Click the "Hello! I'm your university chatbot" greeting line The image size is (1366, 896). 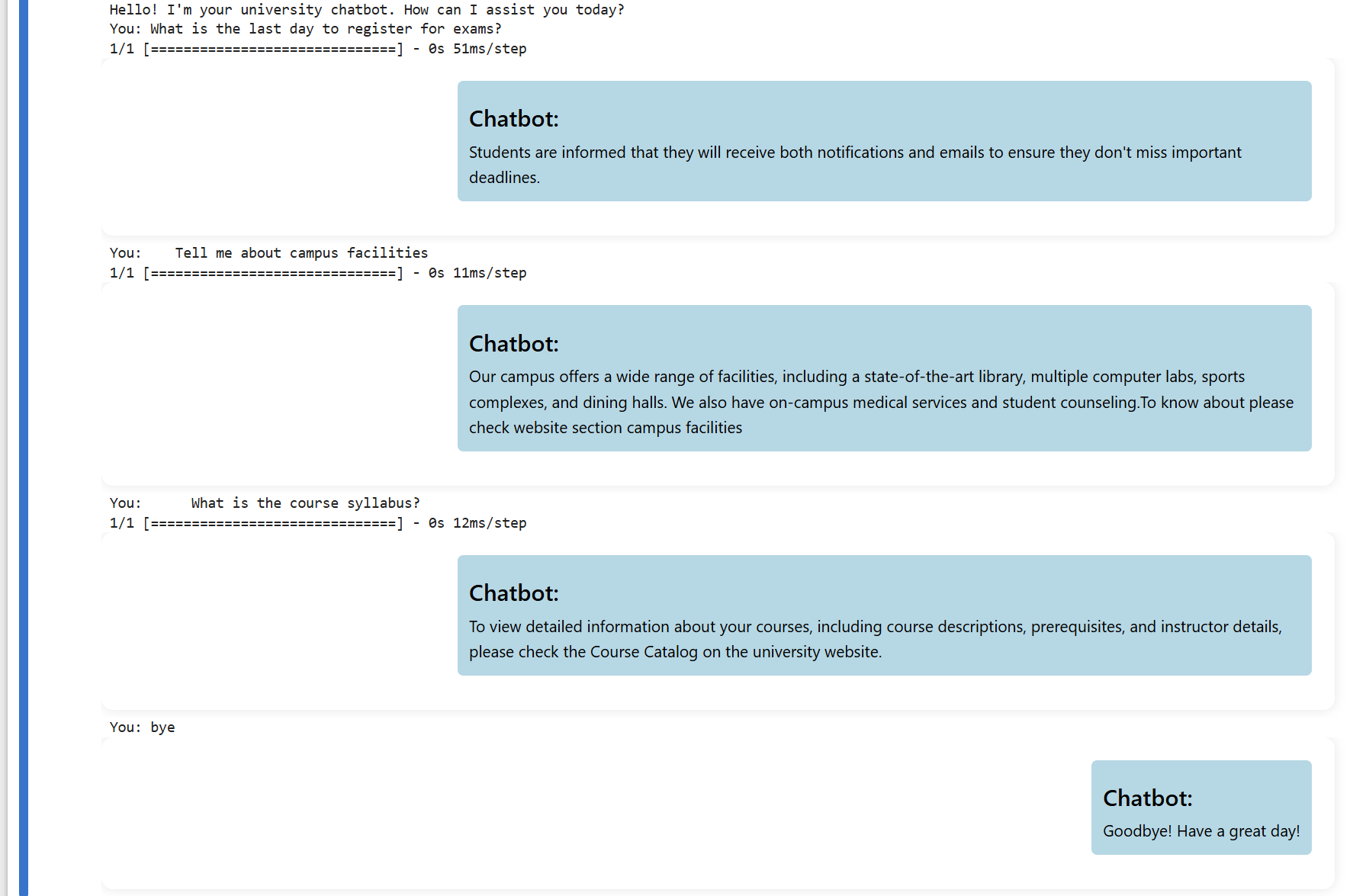pyautogui.click(x=366, y=10)
